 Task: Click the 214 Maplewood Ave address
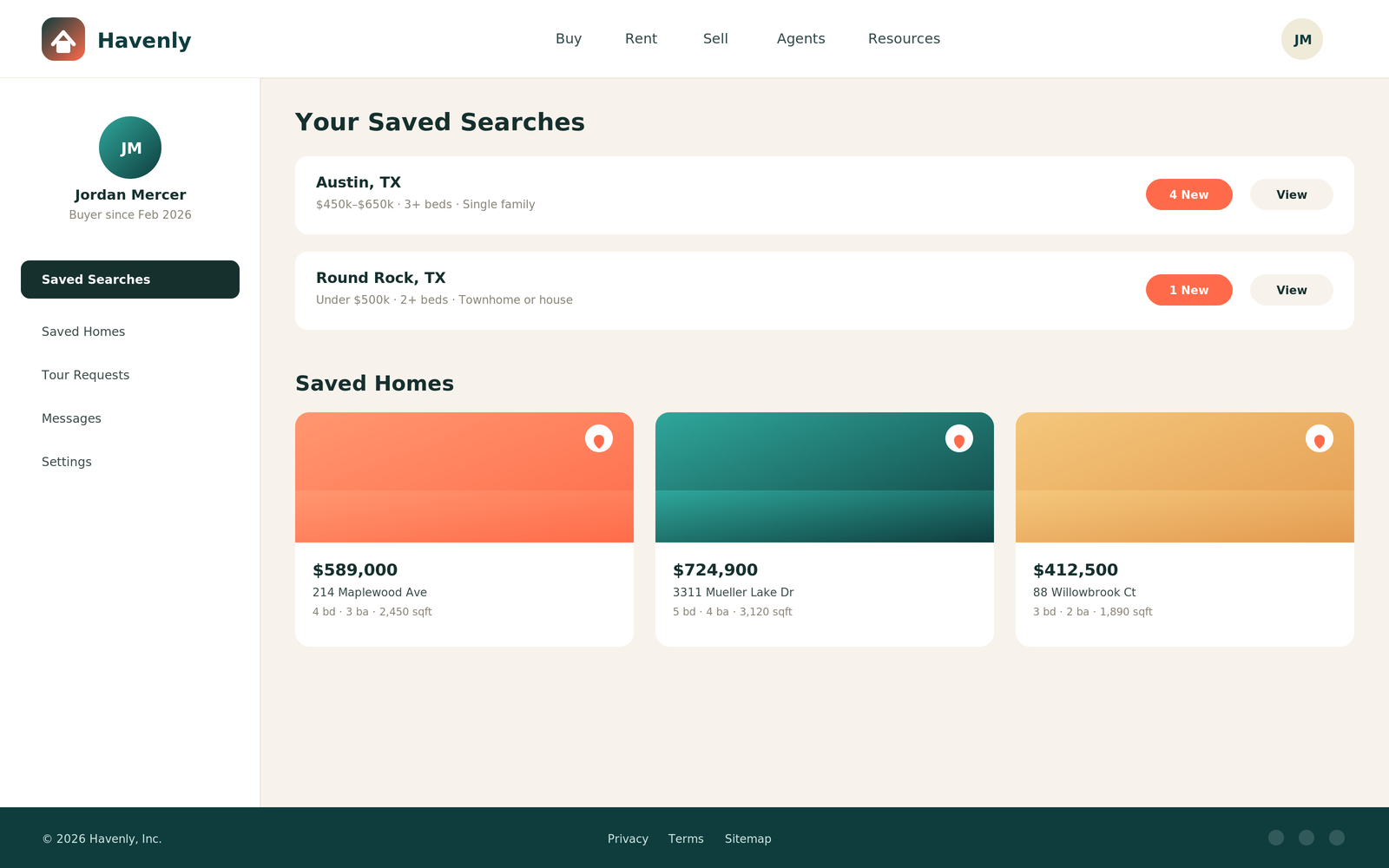coord(370,592)
